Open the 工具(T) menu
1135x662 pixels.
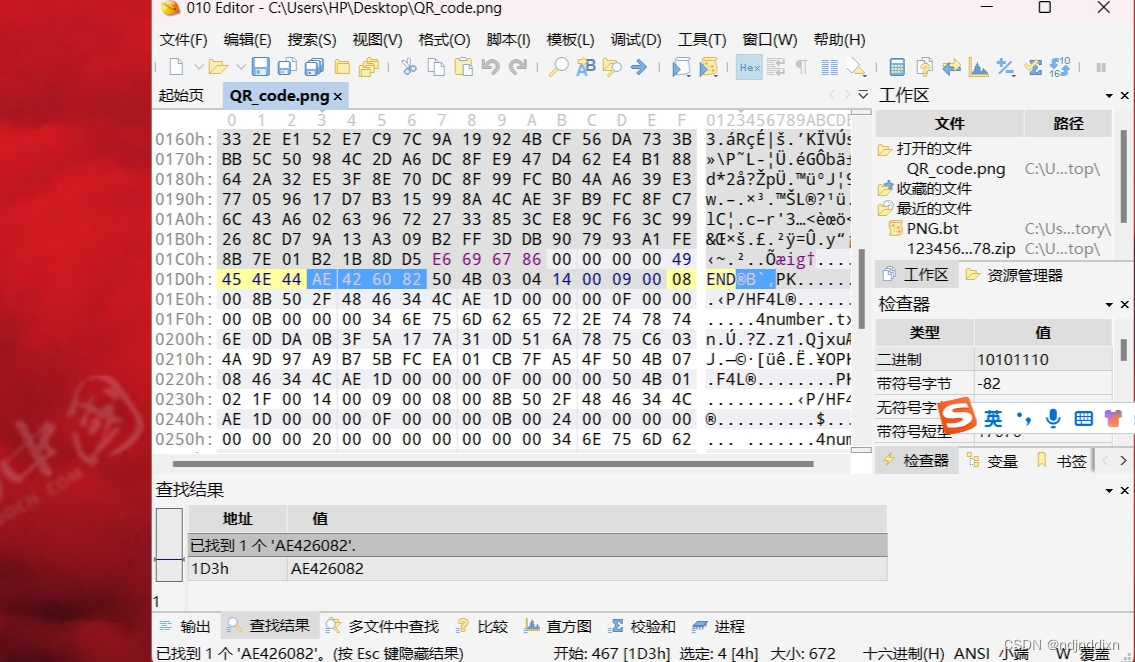coord(701,40)
